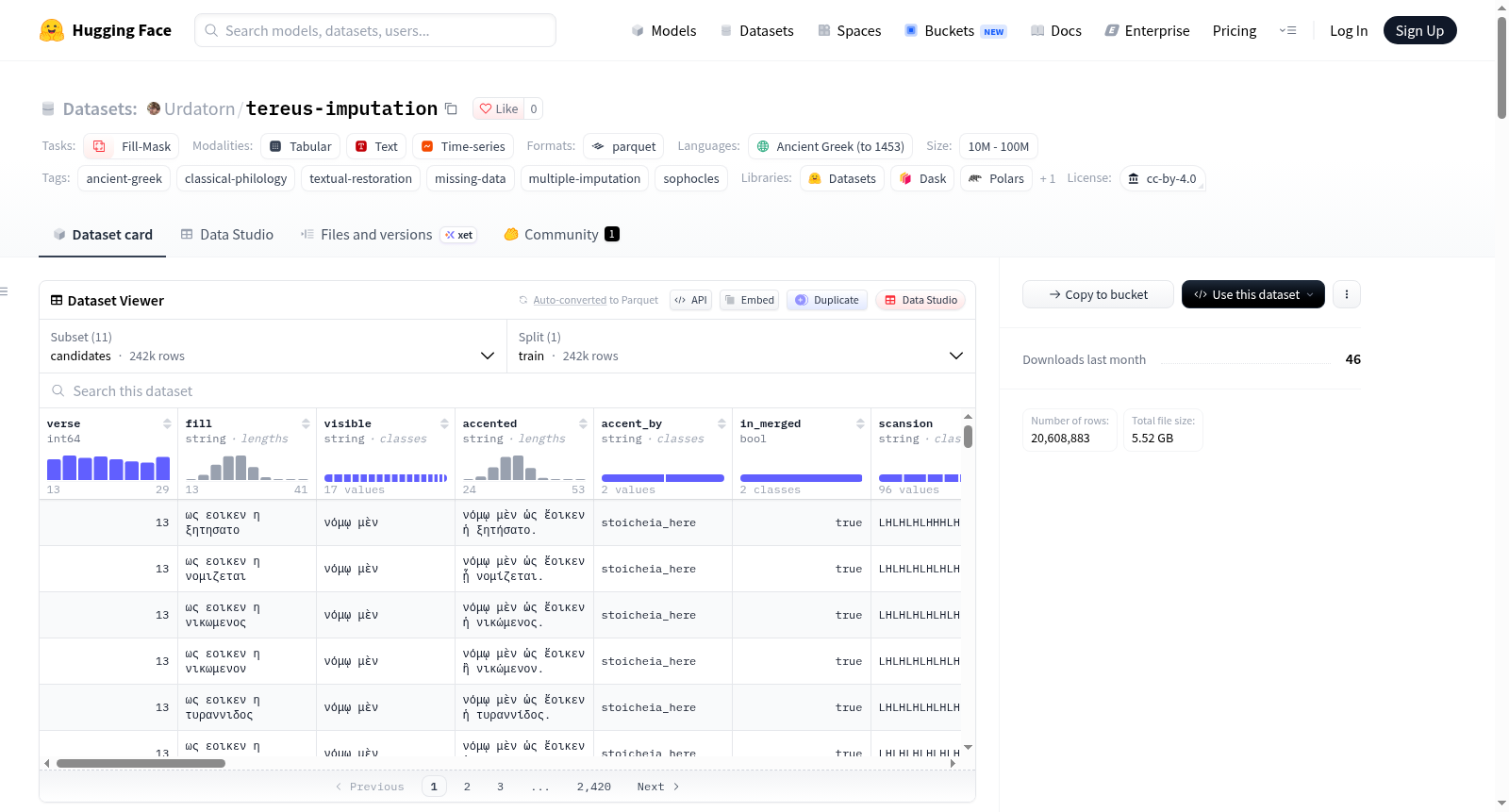The height and width of the screenshot is (812, 1509).
Task: Focus the search models, datasets, users box
Action: click(x=375, y=30)
